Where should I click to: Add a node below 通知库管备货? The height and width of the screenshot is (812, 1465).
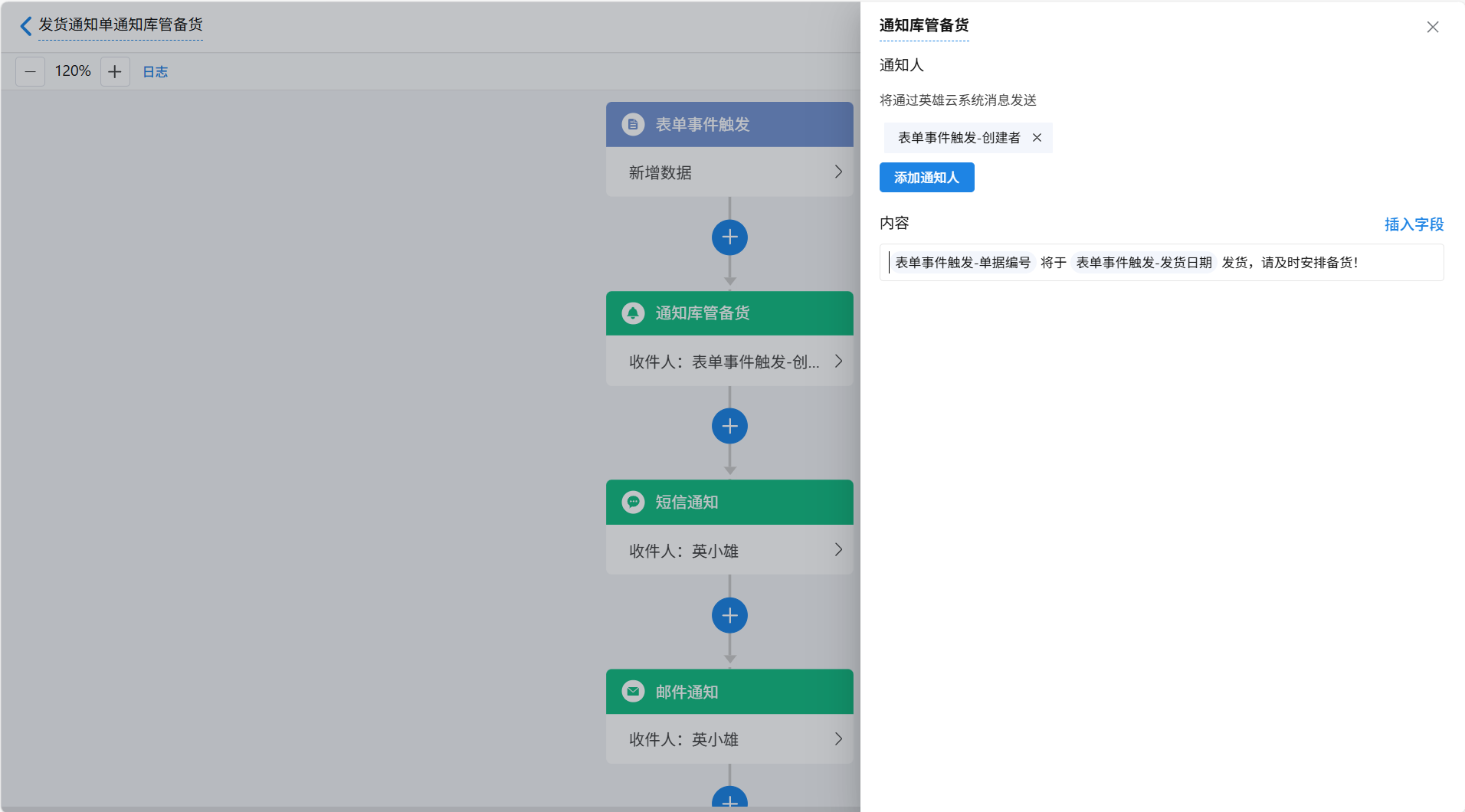(729, 427)
